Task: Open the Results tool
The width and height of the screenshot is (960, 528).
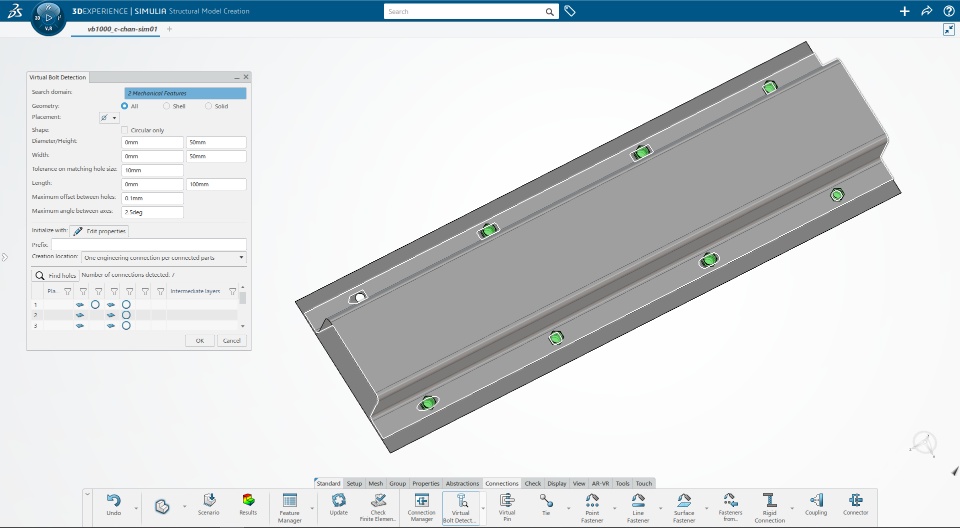Action: point(248,499)
